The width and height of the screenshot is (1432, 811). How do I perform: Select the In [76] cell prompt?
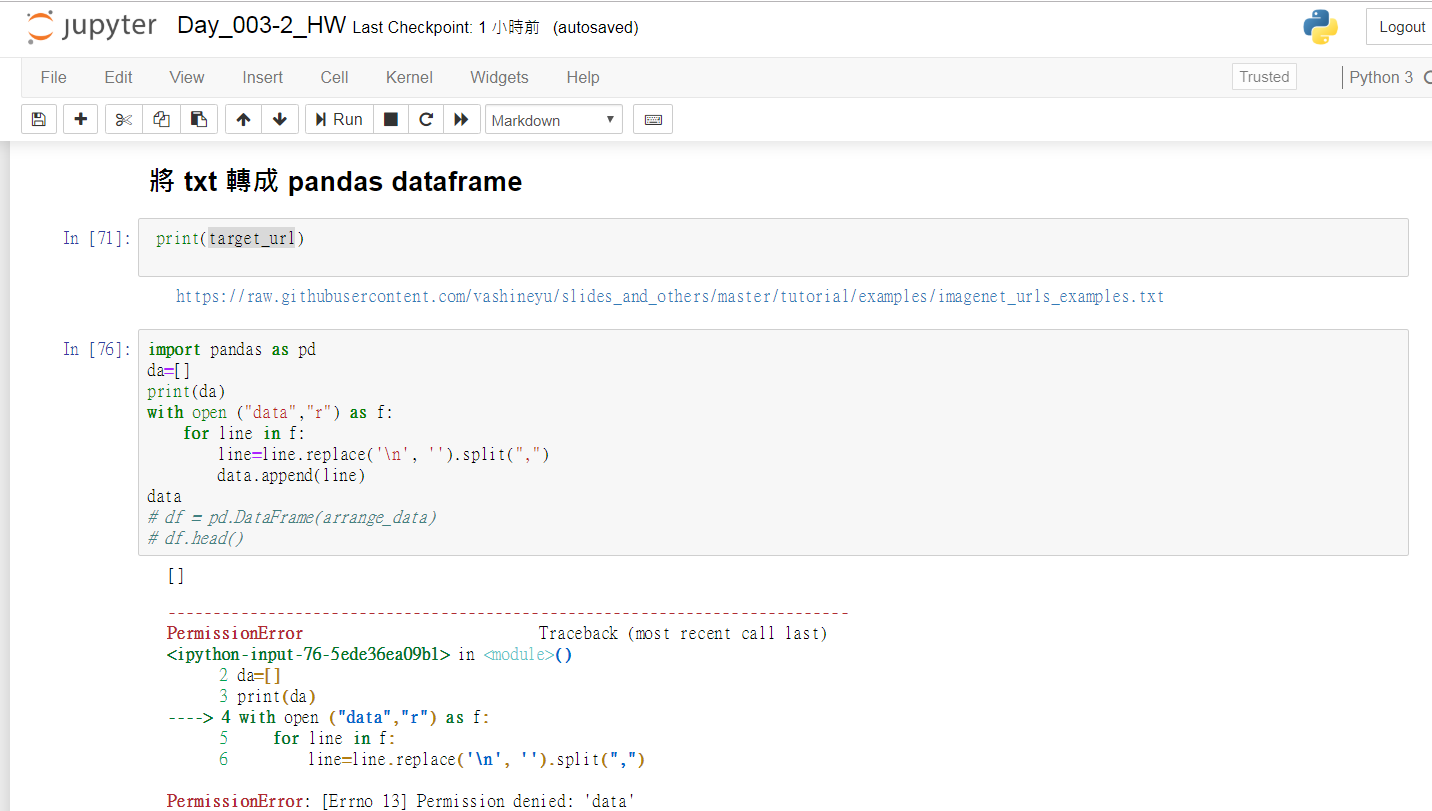tap(97, 349)
